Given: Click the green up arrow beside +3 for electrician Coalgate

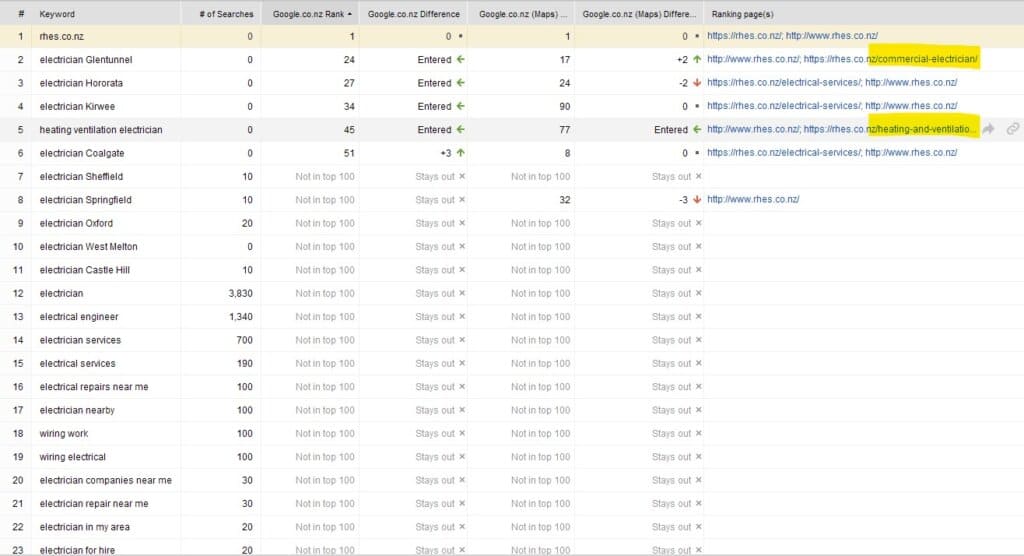Looking at the screenshot, I should point(460,153).
